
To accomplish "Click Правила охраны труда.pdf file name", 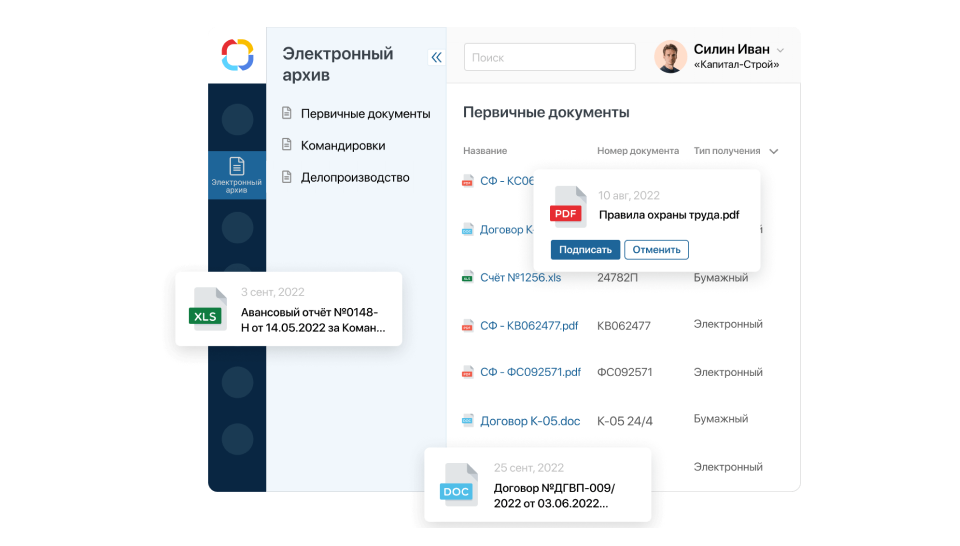I will [x=669, y=215].
